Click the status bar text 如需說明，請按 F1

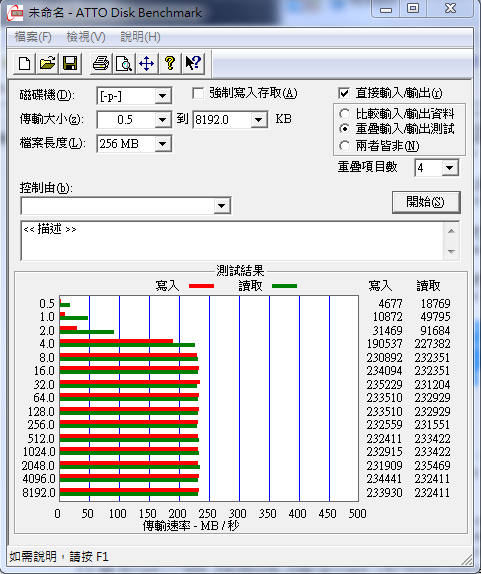[x=59, y=557]
